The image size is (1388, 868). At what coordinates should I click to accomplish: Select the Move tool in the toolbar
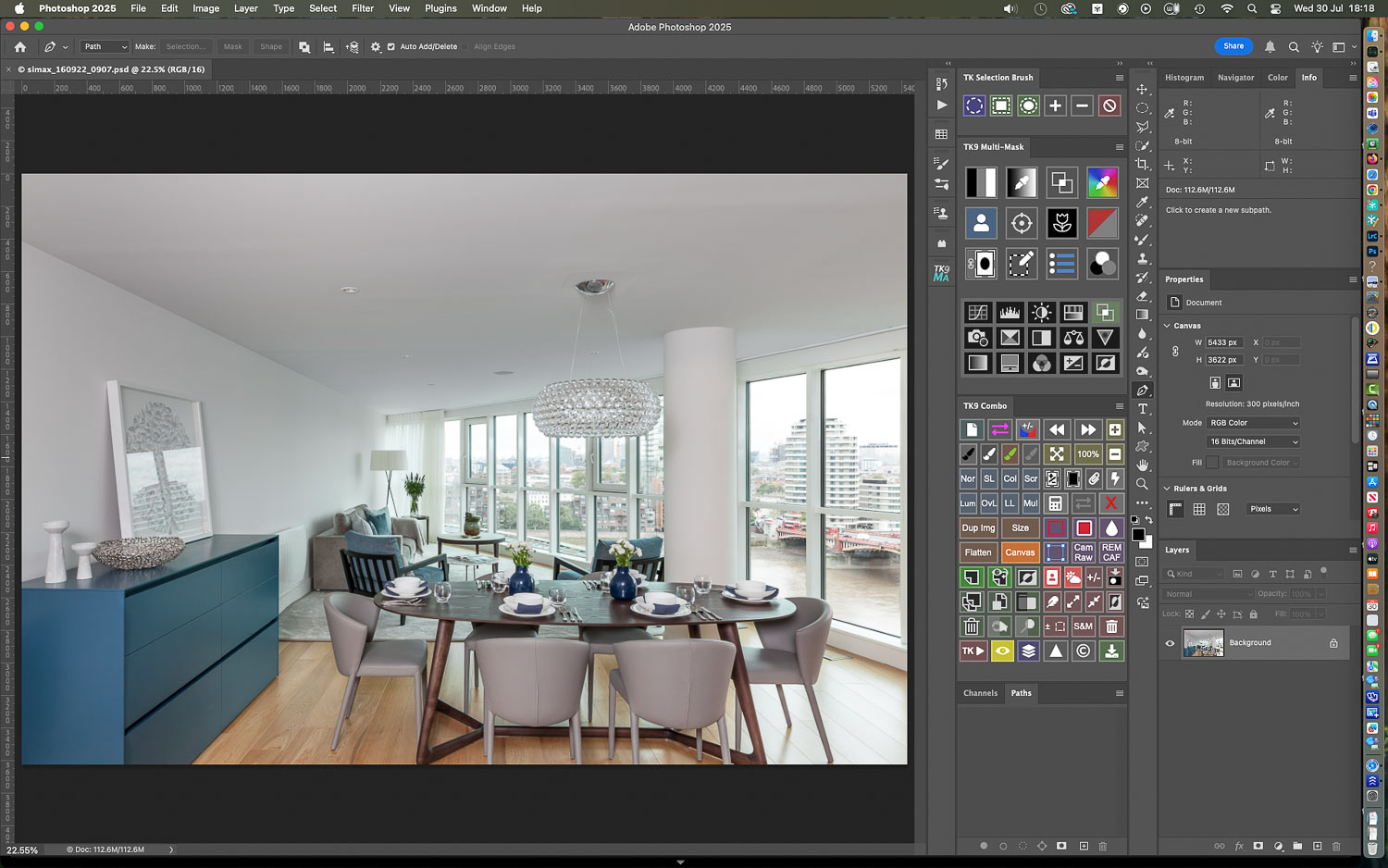click(1143, 90)
